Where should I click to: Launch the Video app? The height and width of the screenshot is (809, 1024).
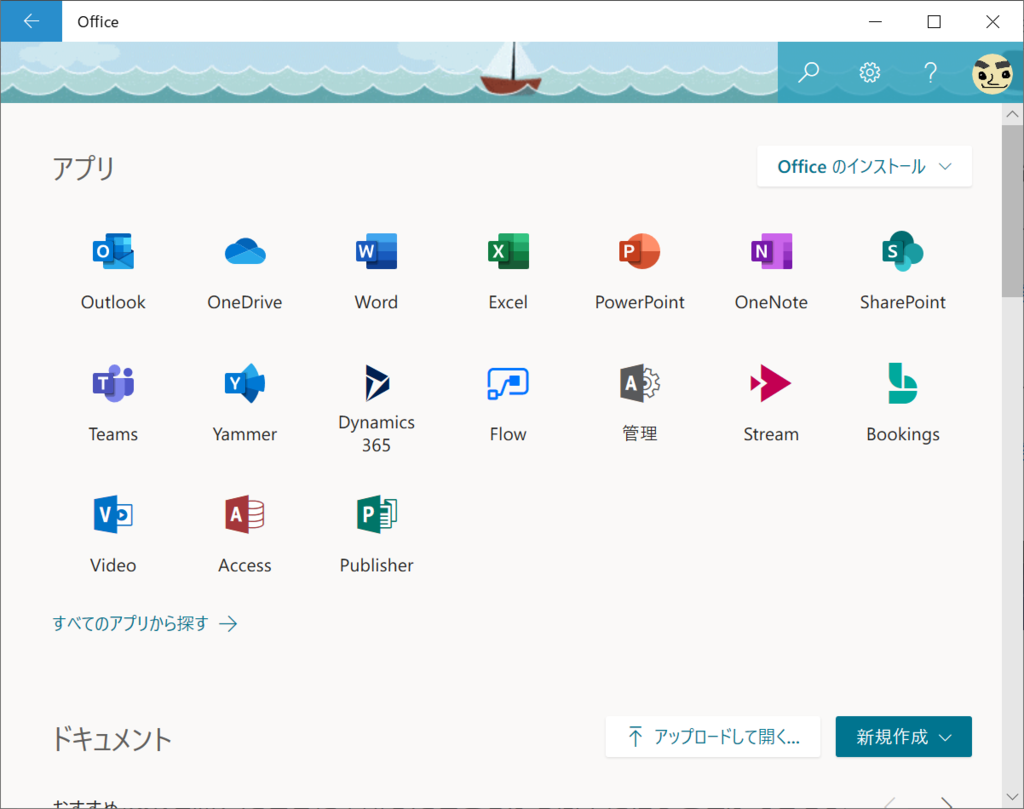[x=113, y=535]
